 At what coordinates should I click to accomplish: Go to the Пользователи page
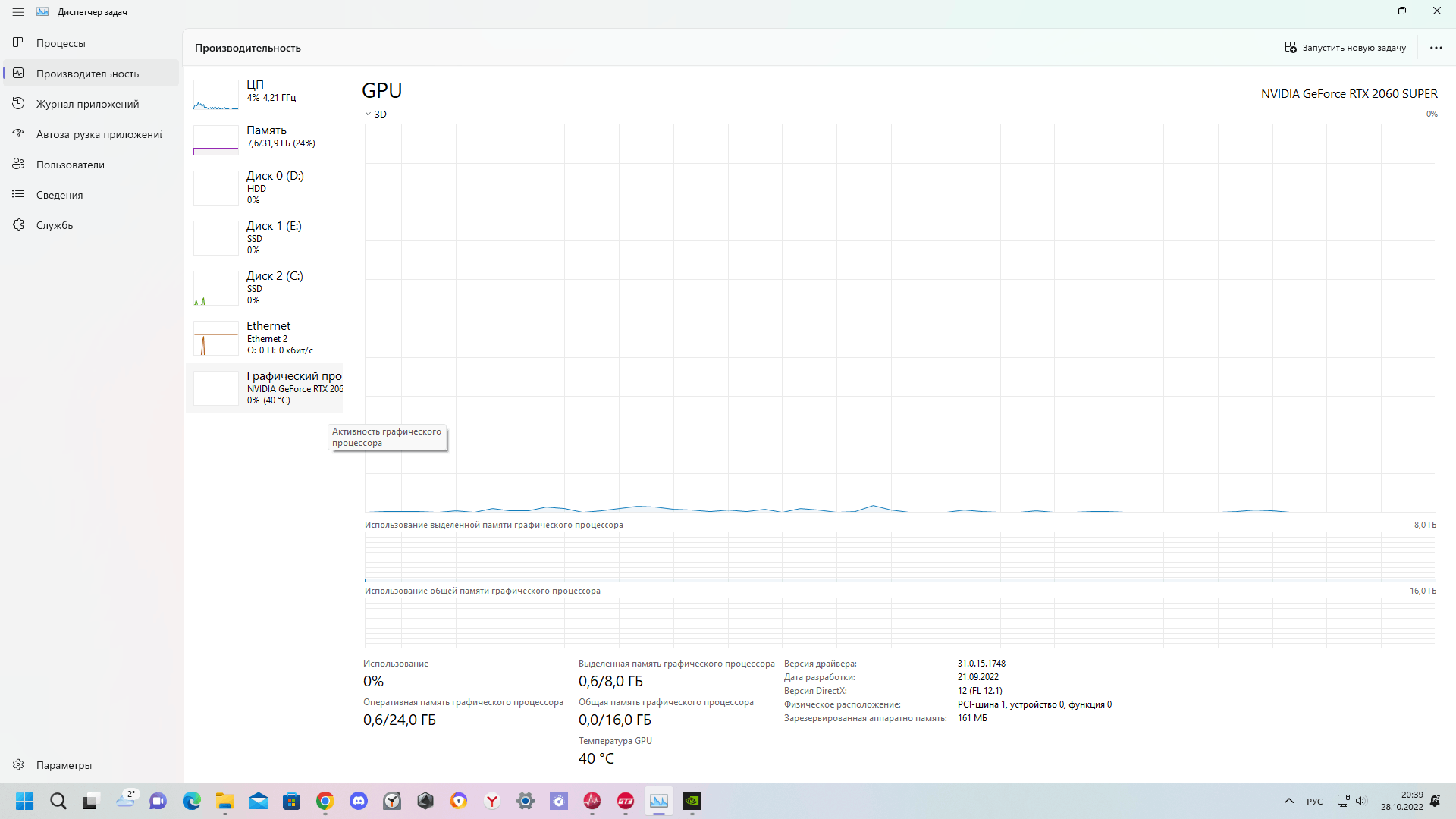click(91, 165)
